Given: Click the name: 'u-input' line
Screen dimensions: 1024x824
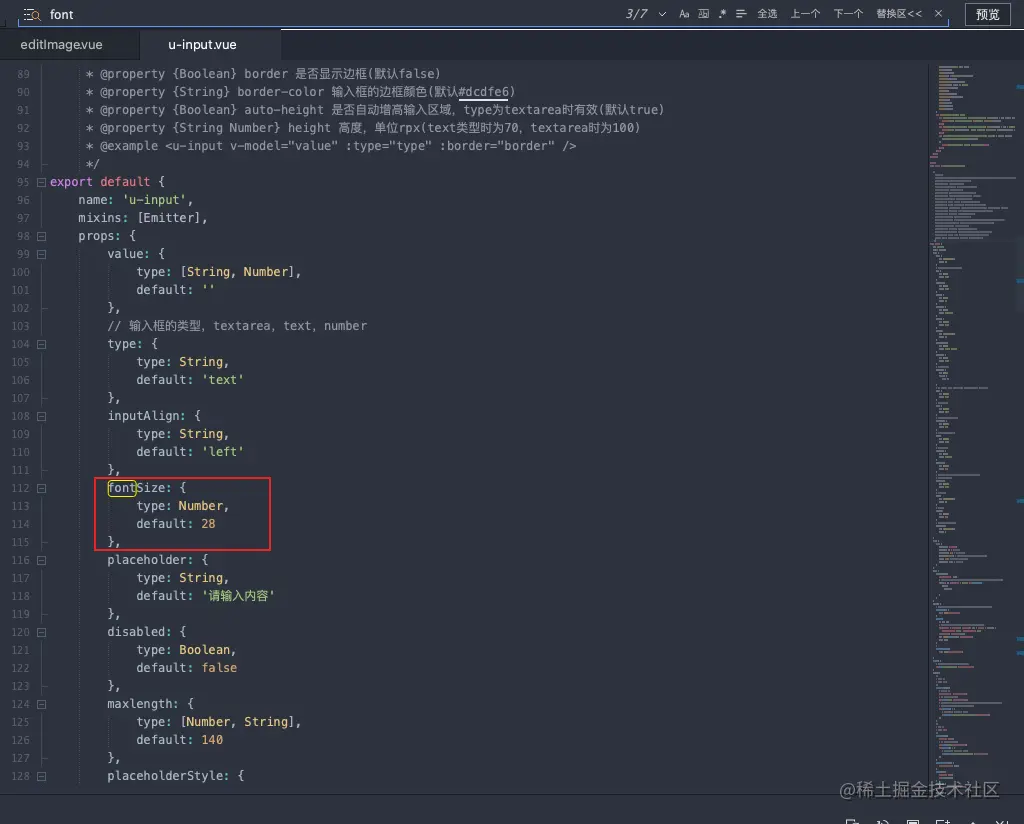Looking at the screenshot, I should tap(136, 200).
